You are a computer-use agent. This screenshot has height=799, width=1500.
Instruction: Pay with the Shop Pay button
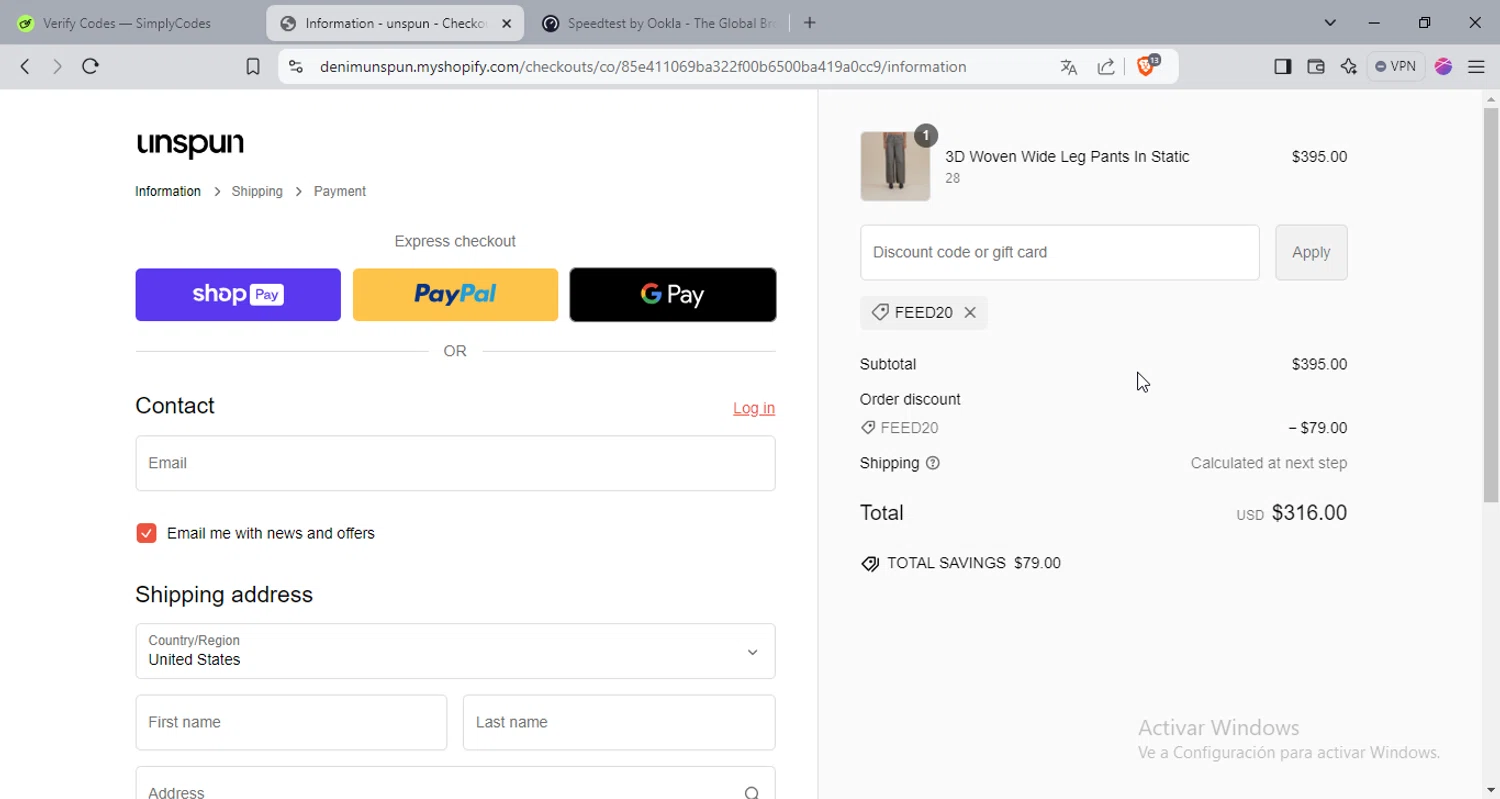(238, 294)
